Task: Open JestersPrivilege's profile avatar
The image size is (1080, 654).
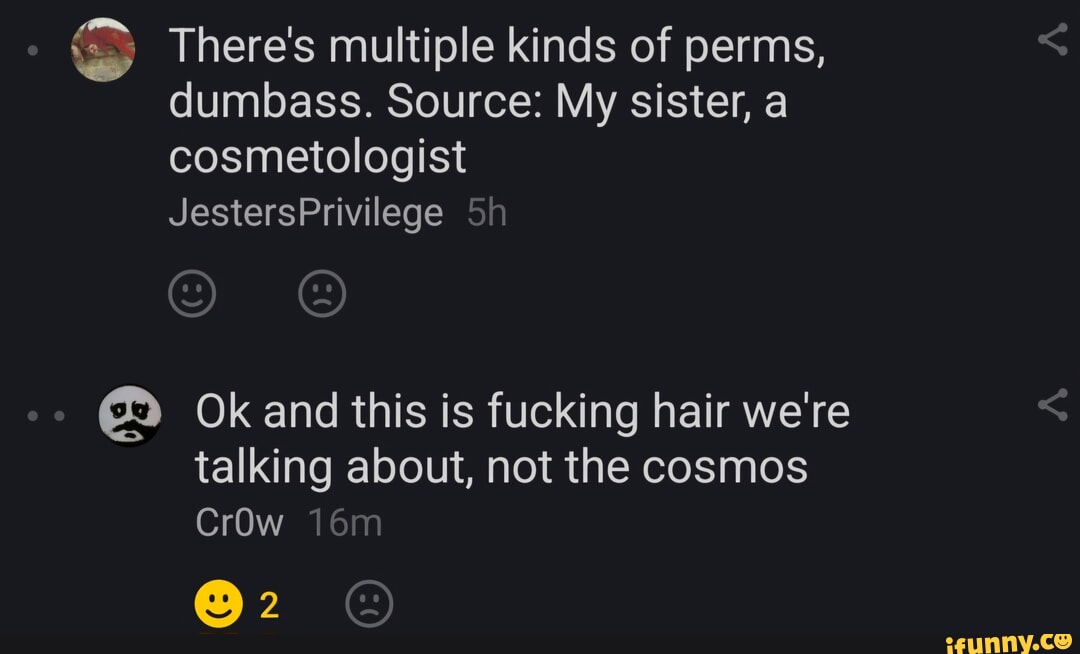Action: (104, 51)
